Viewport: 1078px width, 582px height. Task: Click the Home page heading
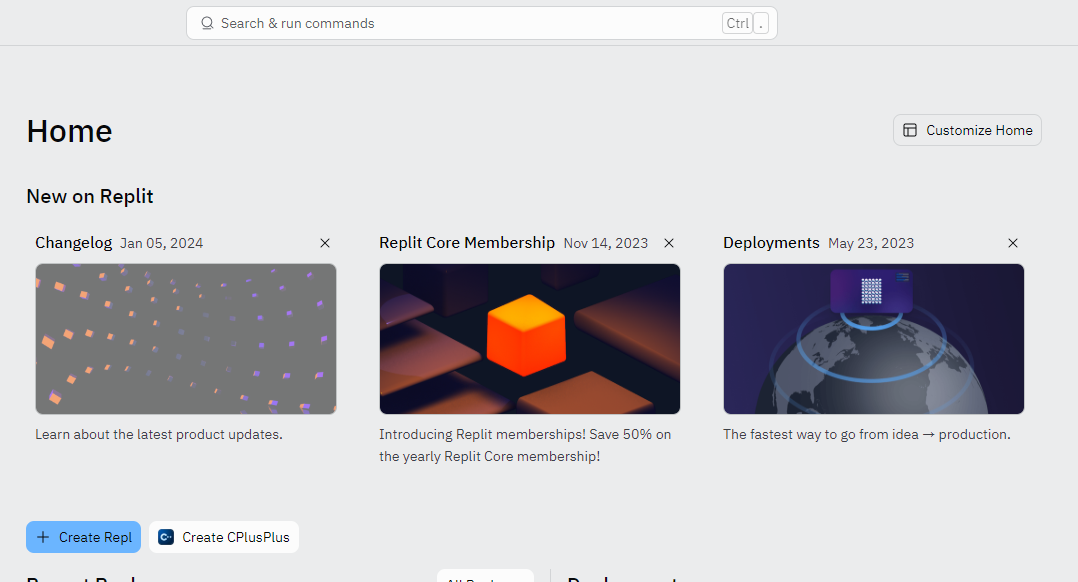point(69,131)
